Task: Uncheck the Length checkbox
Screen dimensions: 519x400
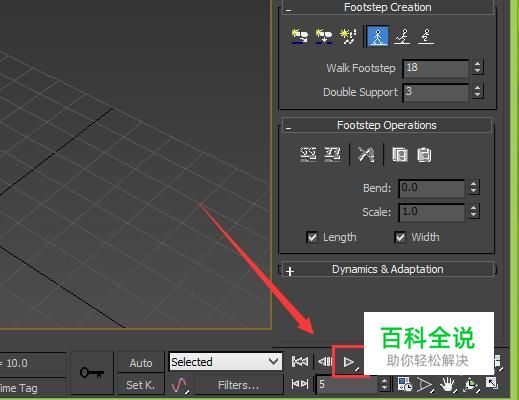Action: coord(312,237)
